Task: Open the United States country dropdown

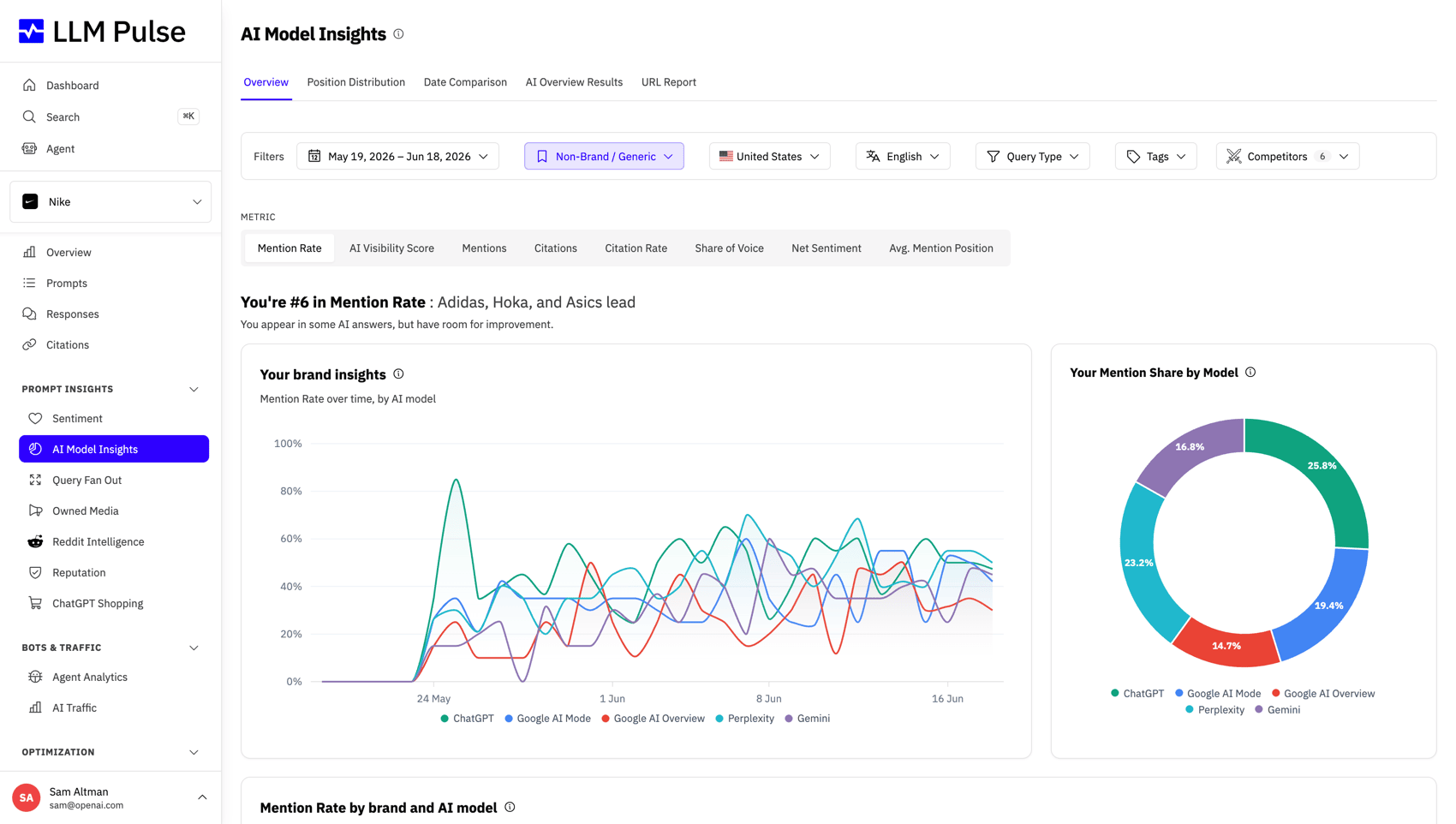Action: 769,156
